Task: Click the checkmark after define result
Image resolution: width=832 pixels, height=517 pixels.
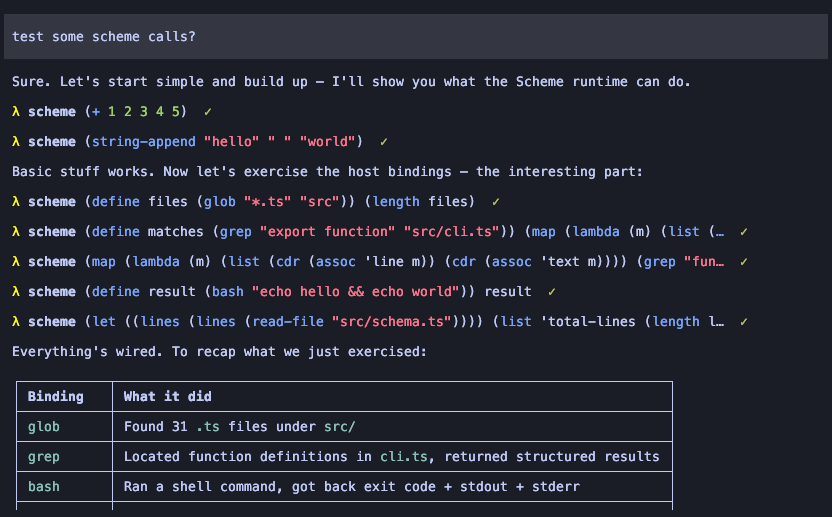Action: click(551, 291)
